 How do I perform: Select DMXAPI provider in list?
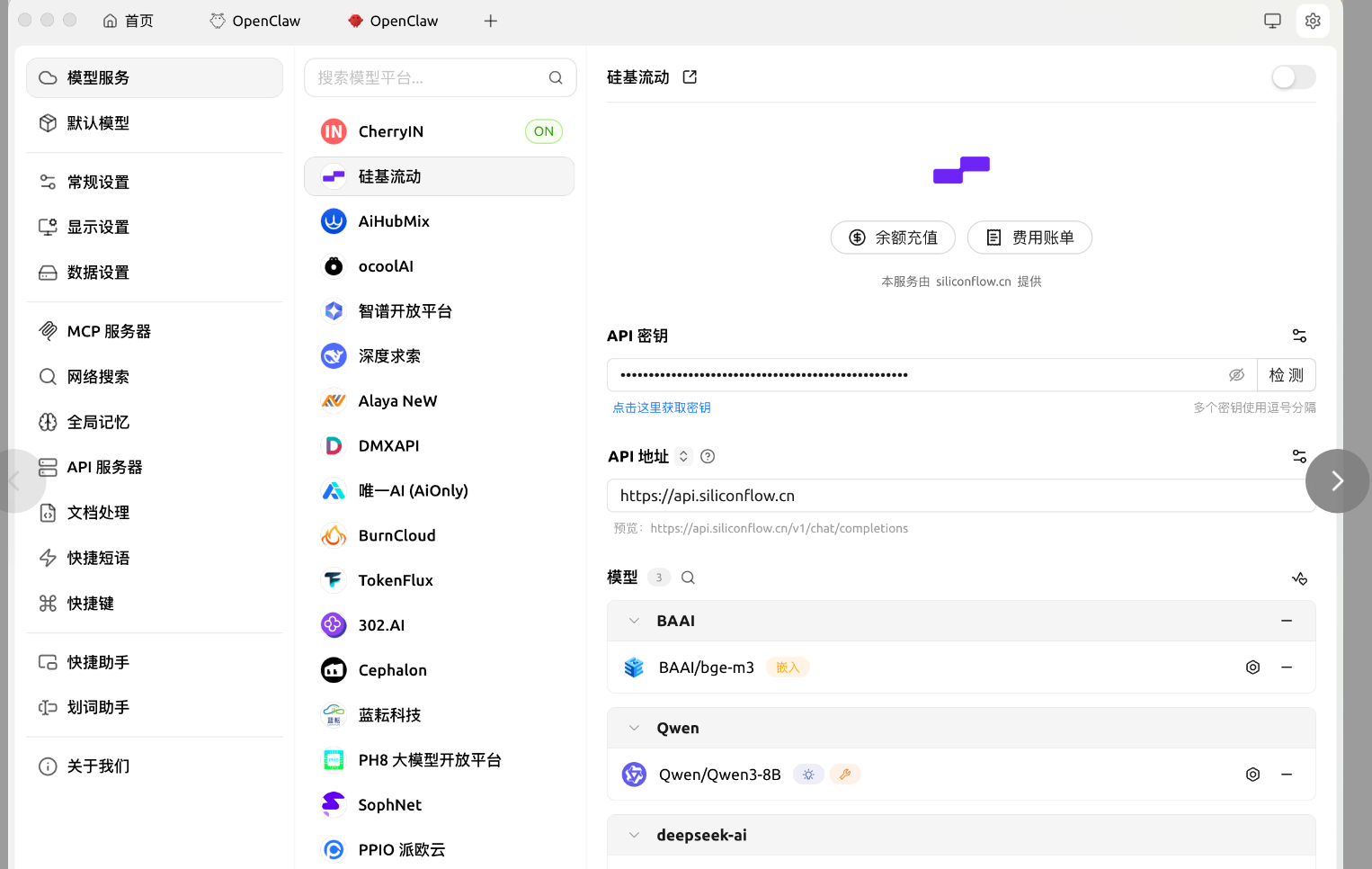point(388,446)
